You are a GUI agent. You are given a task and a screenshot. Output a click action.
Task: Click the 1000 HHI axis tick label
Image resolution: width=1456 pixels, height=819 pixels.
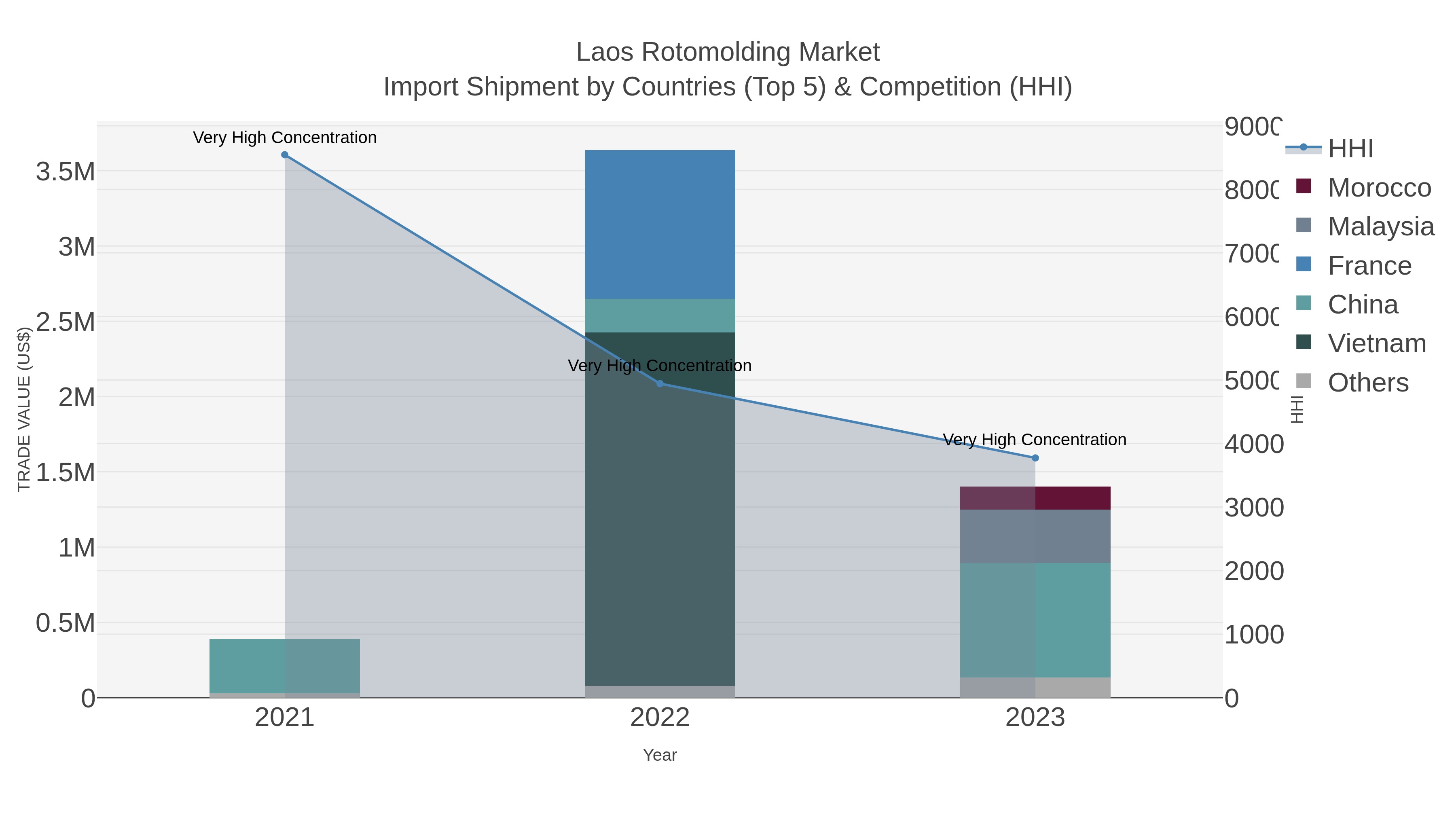1254,635
